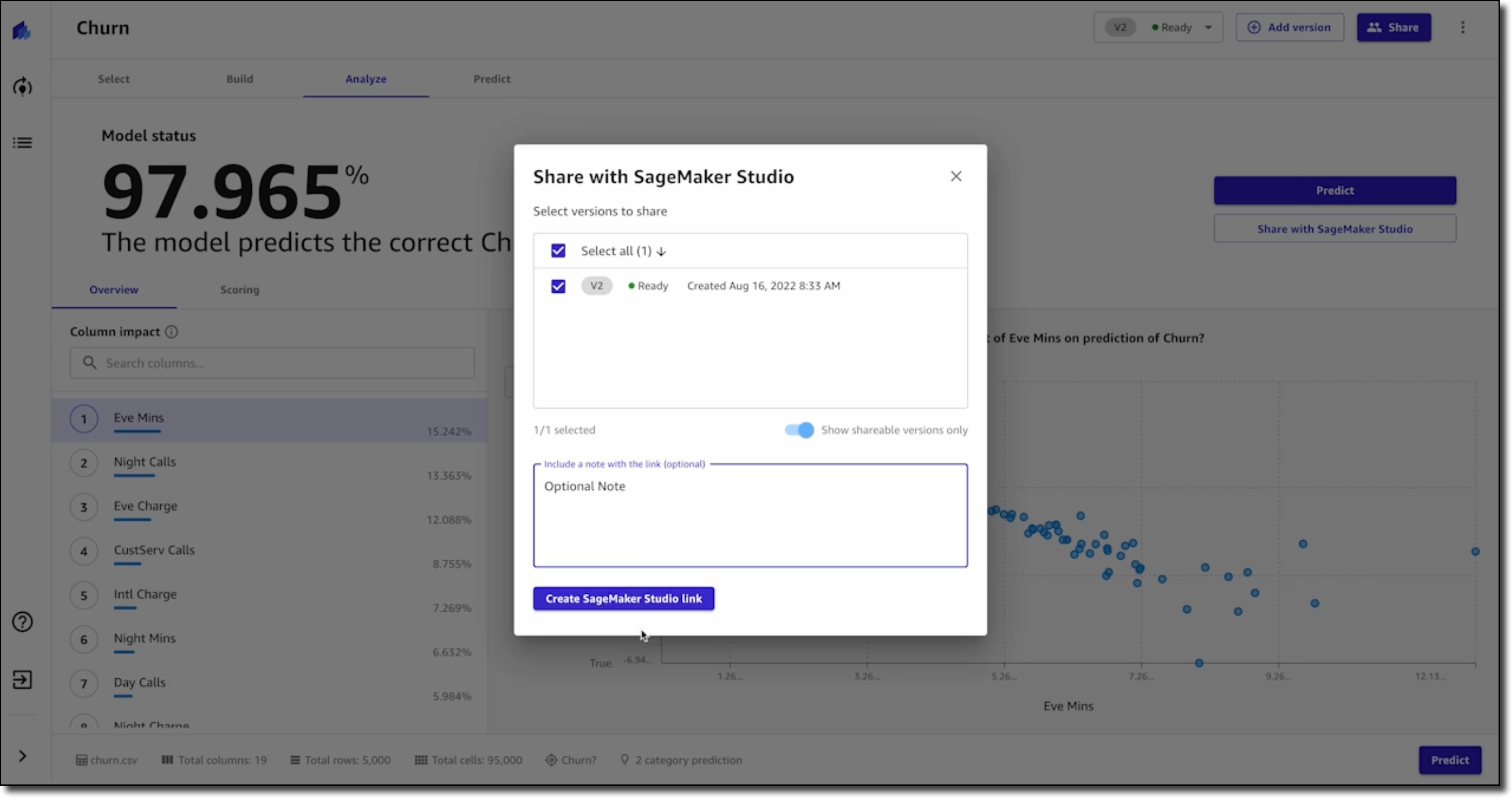This screenshot has width=1512, height=798.
Task: Click the Column impact info icon
Action: point(172,332)
